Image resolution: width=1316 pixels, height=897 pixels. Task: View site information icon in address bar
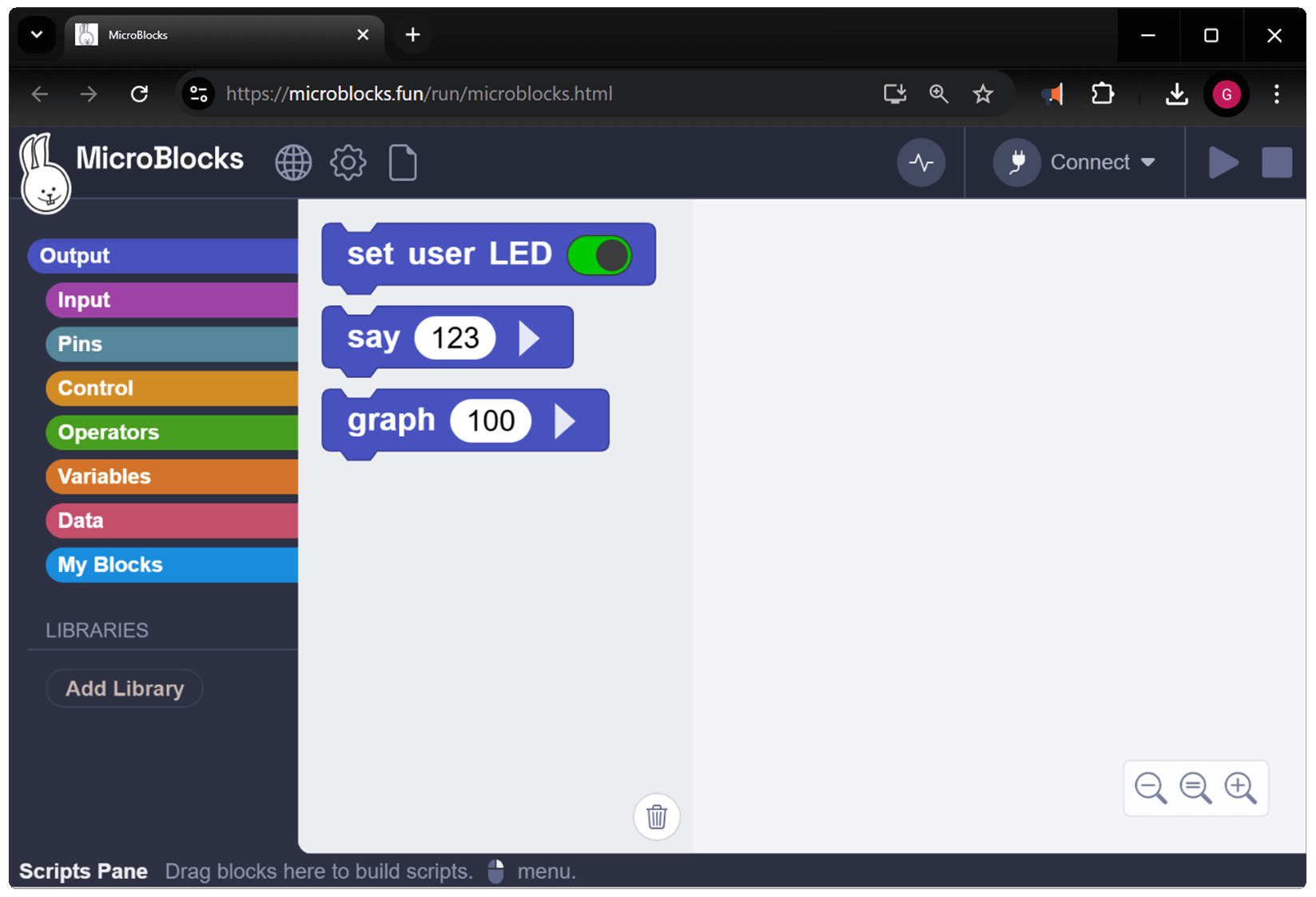(x=198, y=94)
